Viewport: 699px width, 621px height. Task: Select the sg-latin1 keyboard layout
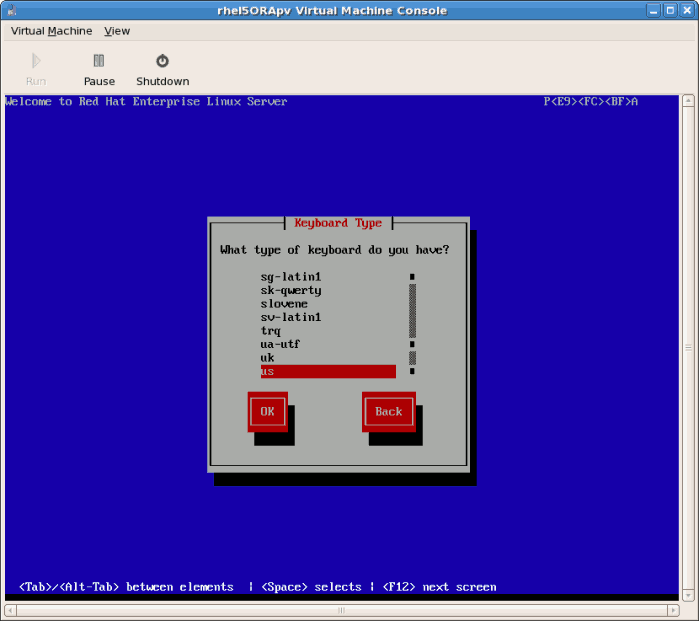[x=291, y=277]
